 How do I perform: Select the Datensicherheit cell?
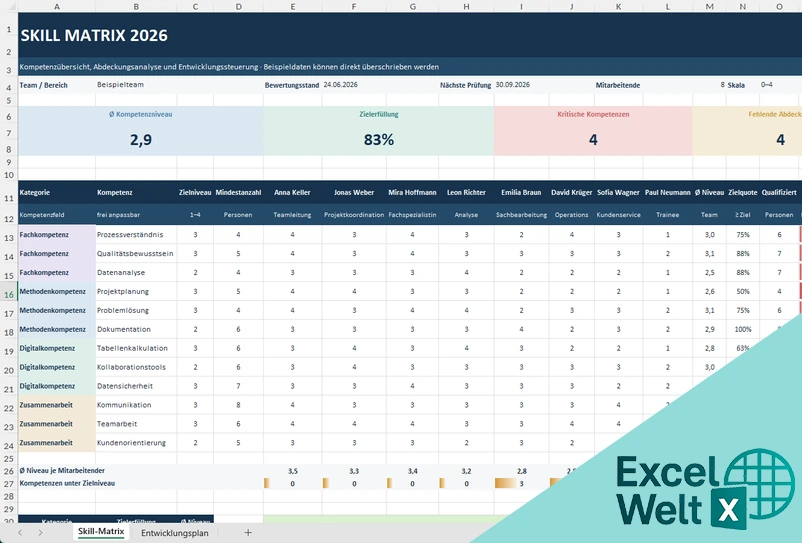point(136,386)
